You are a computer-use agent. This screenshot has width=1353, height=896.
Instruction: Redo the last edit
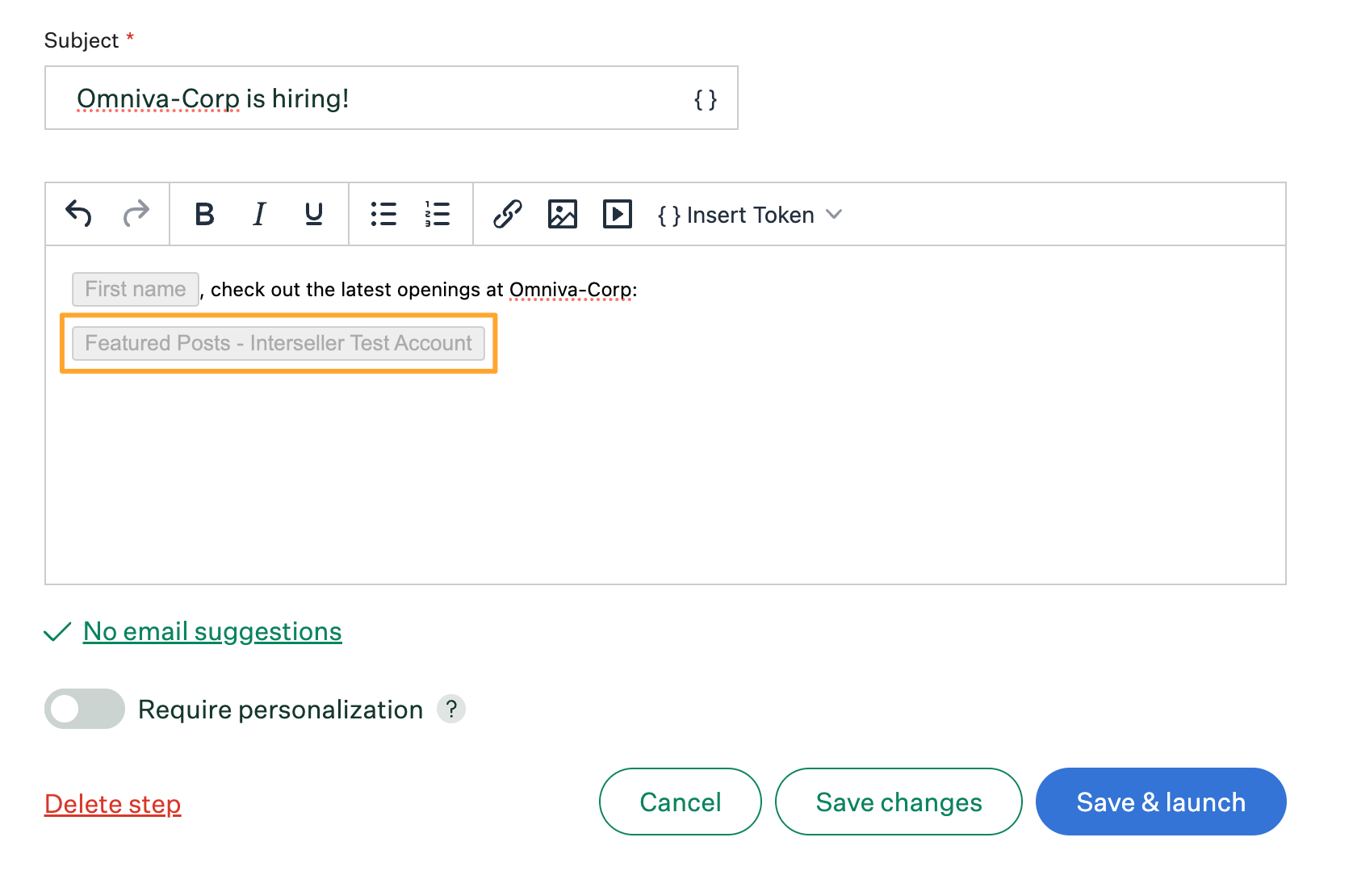(136, 214)
